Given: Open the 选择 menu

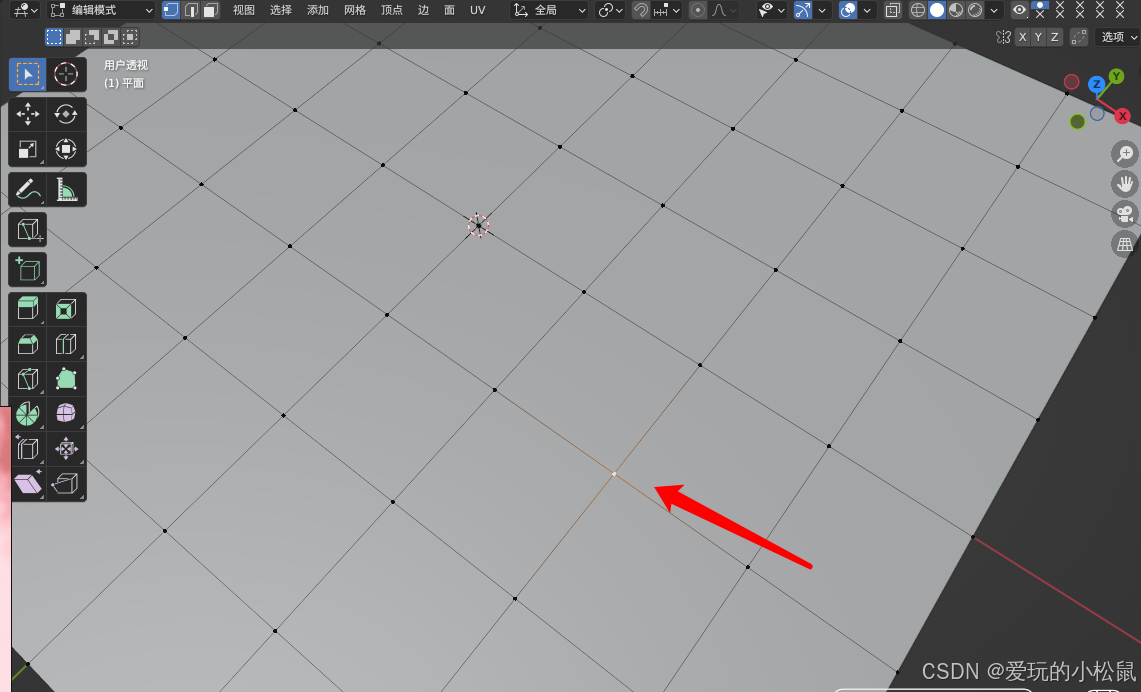Looking at the screenshot, I should [280, 10].
